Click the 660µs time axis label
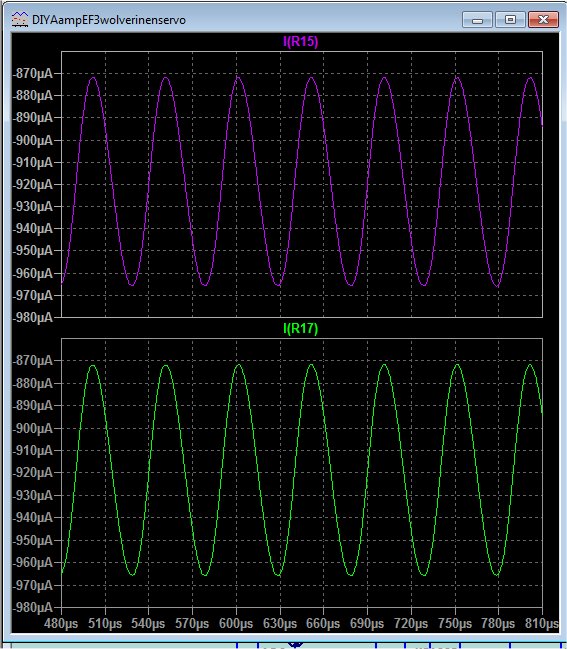 (x=323, y=623)
